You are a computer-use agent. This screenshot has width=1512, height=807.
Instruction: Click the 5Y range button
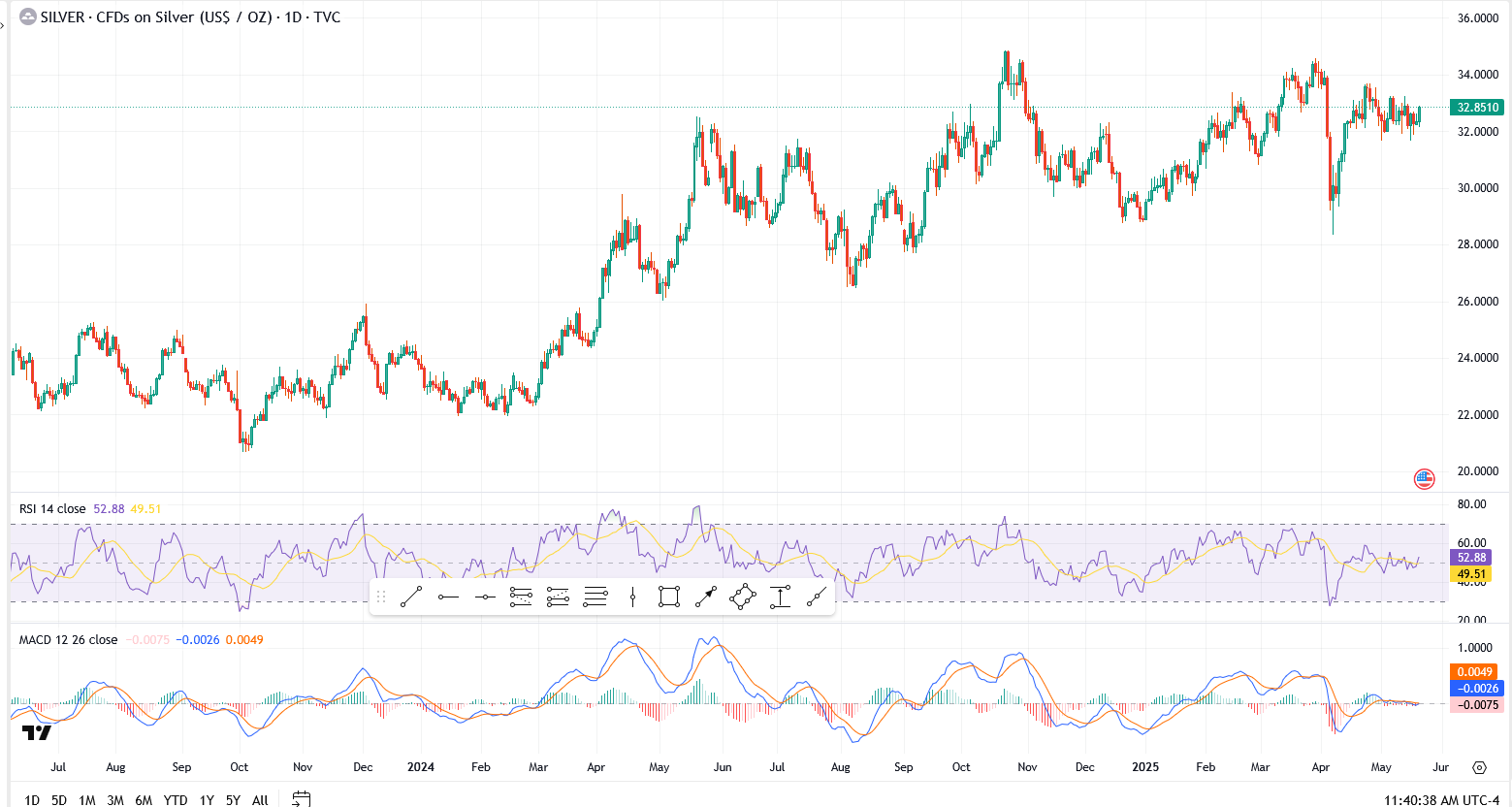232,800
